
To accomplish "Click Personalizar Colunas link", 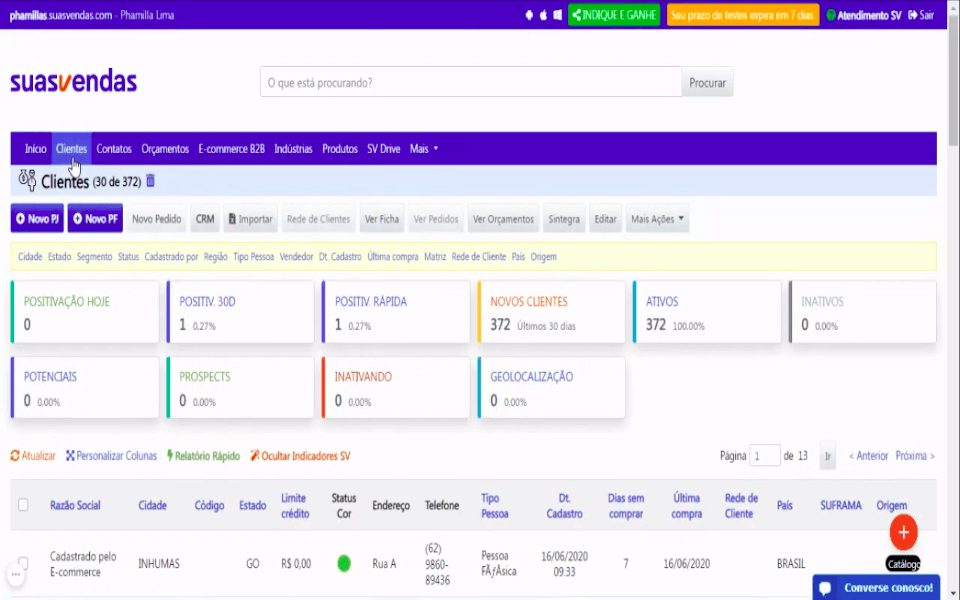I will coord(111,456).
